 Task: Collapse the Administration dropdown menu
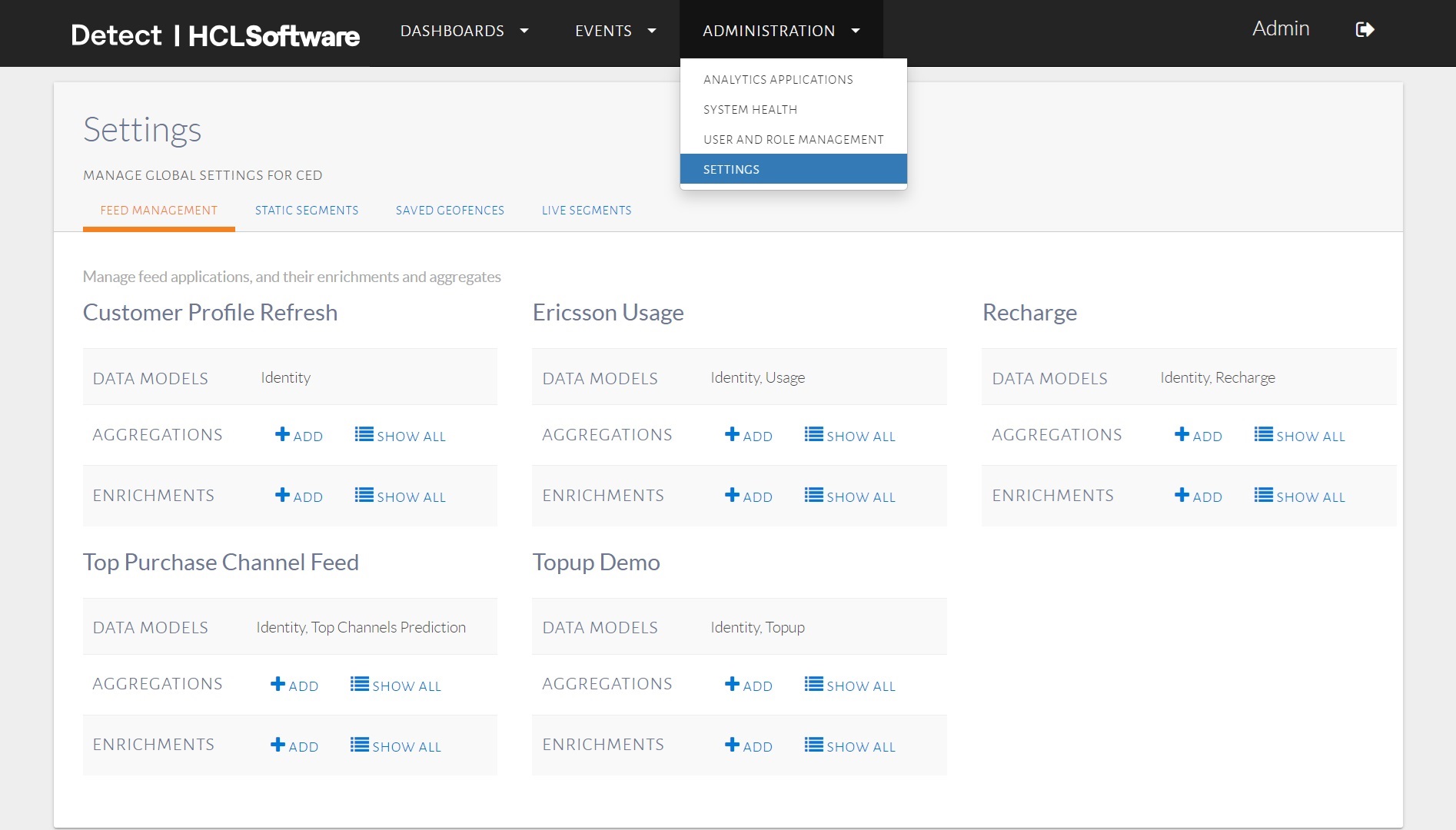click(780, 31)
